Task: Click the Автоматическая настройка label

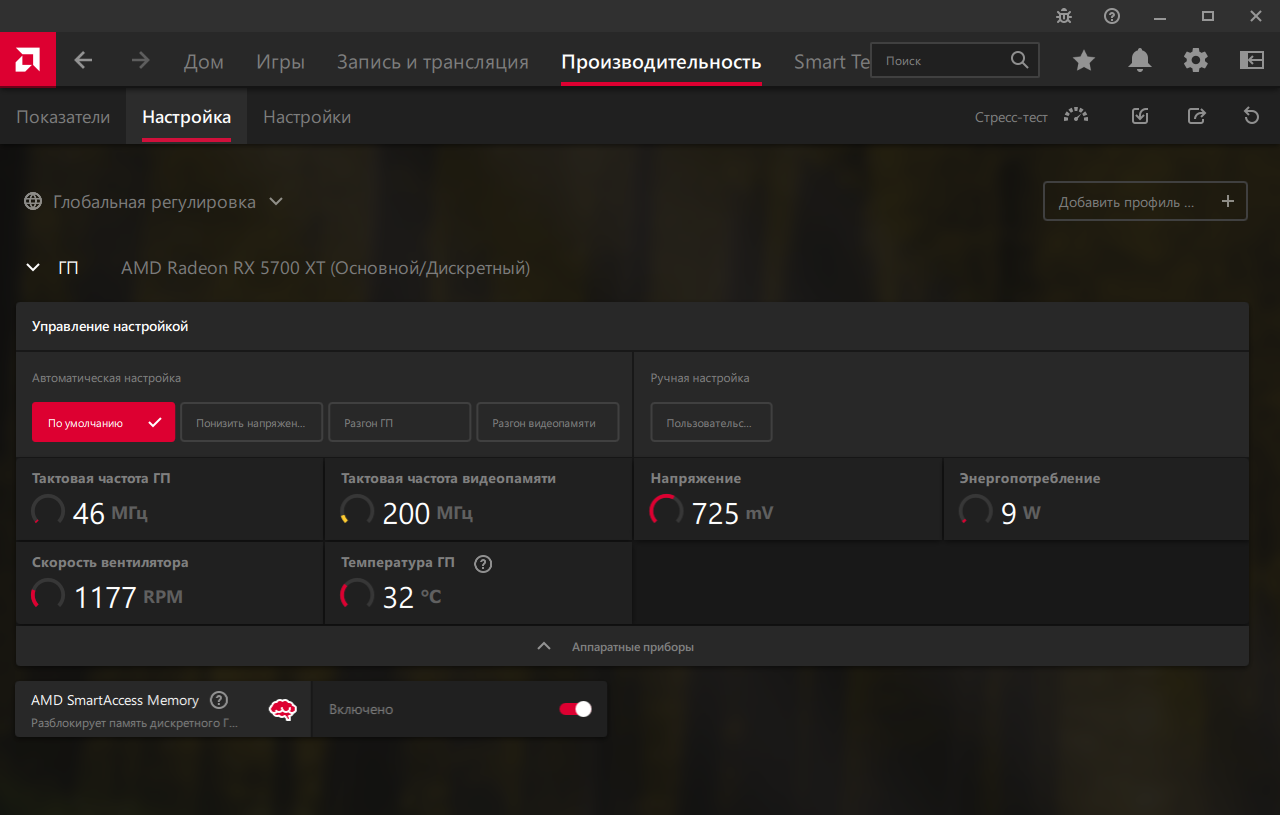Action: click(x=107, y=378)
